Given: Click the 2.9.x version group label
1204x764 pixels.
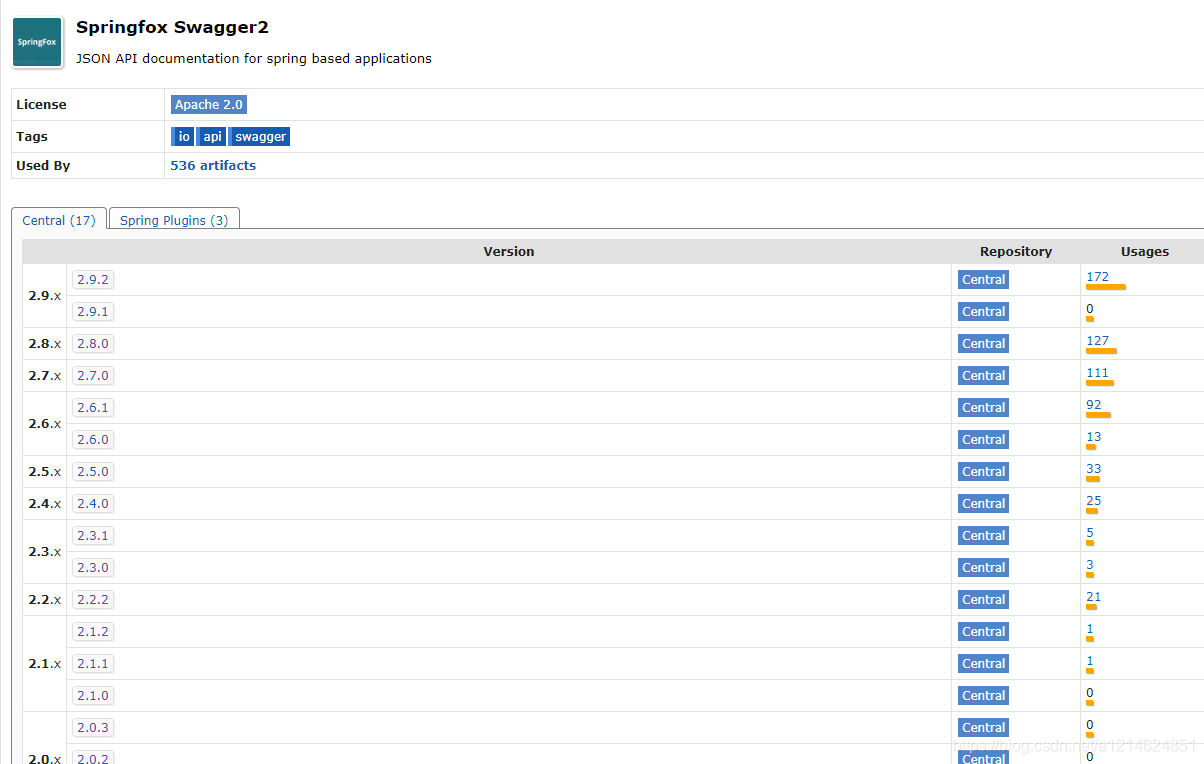Looking at the screenshot, I should pos(45,296).
